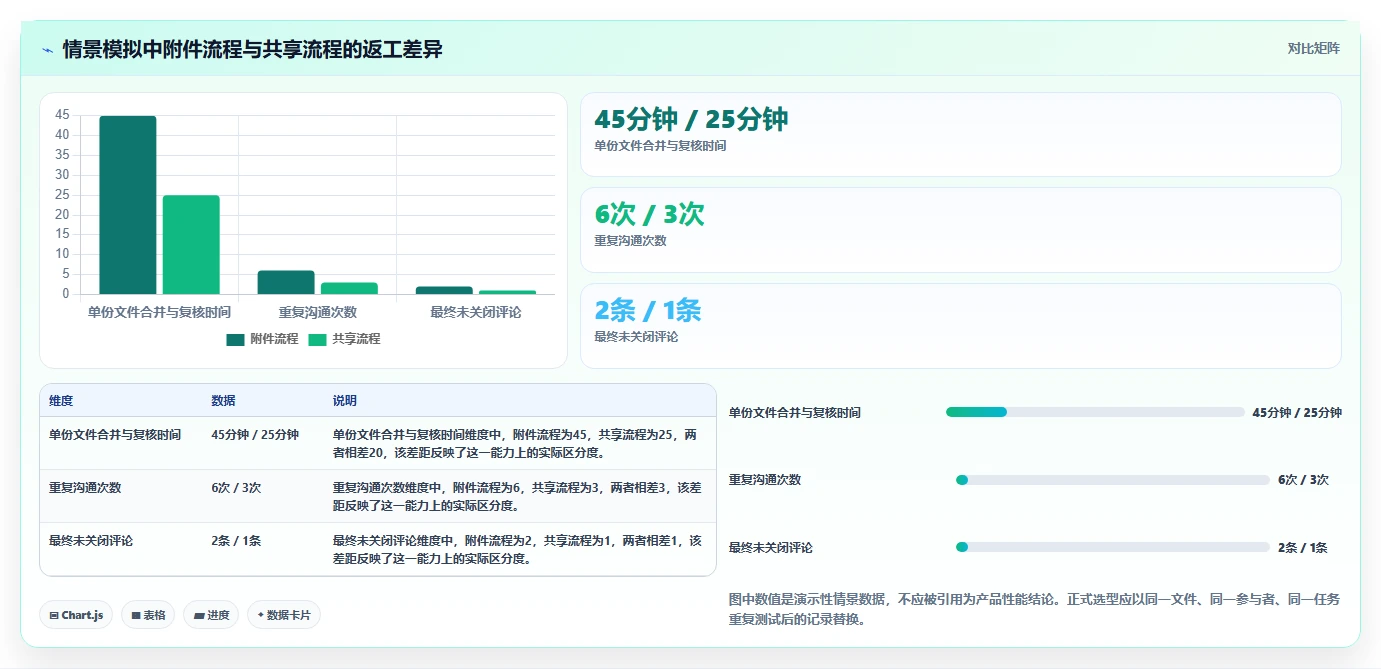1381x669 pixels.
Task: Click the 最终未关闭评论 caption in the third data card
Action: coord(636,337)
